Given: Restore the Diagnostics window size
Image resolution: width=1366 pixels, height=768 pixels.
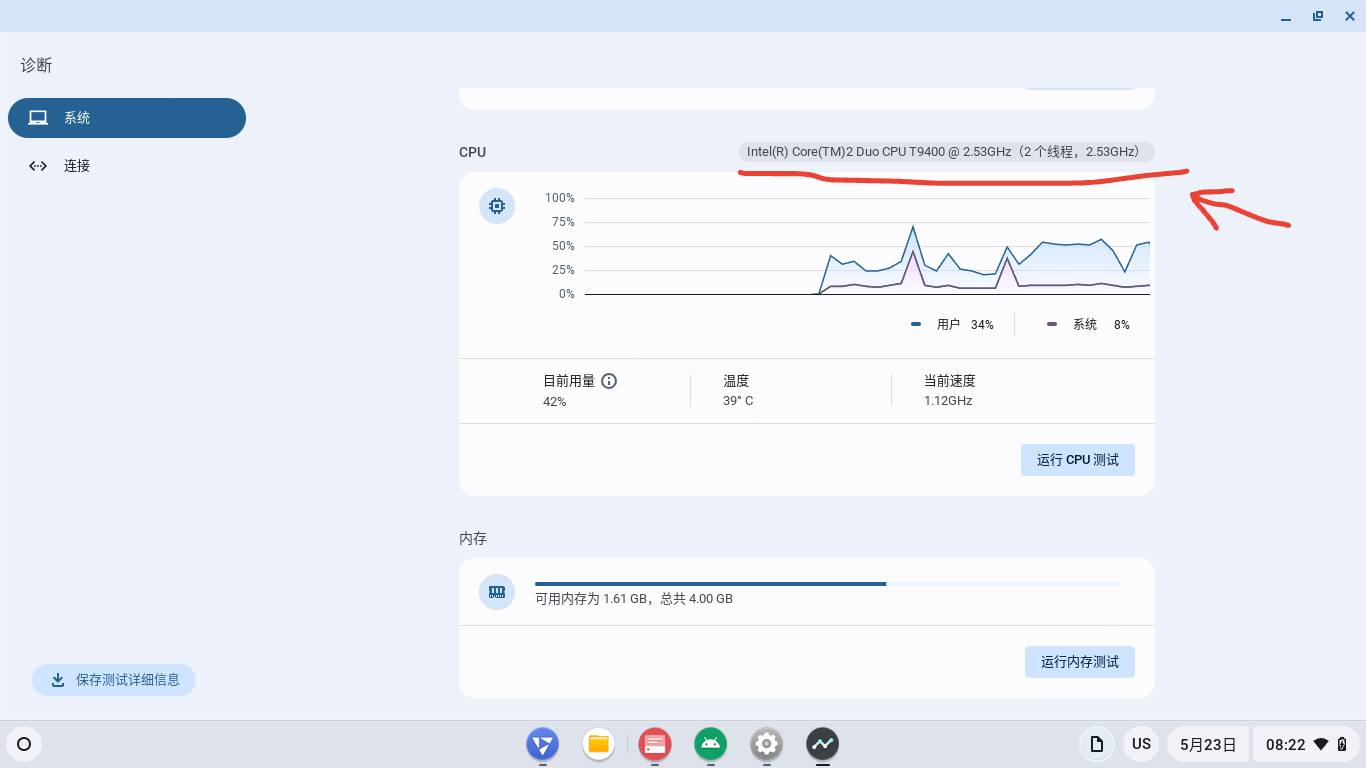Looking at the screenshot, I should coord(1318,16).
